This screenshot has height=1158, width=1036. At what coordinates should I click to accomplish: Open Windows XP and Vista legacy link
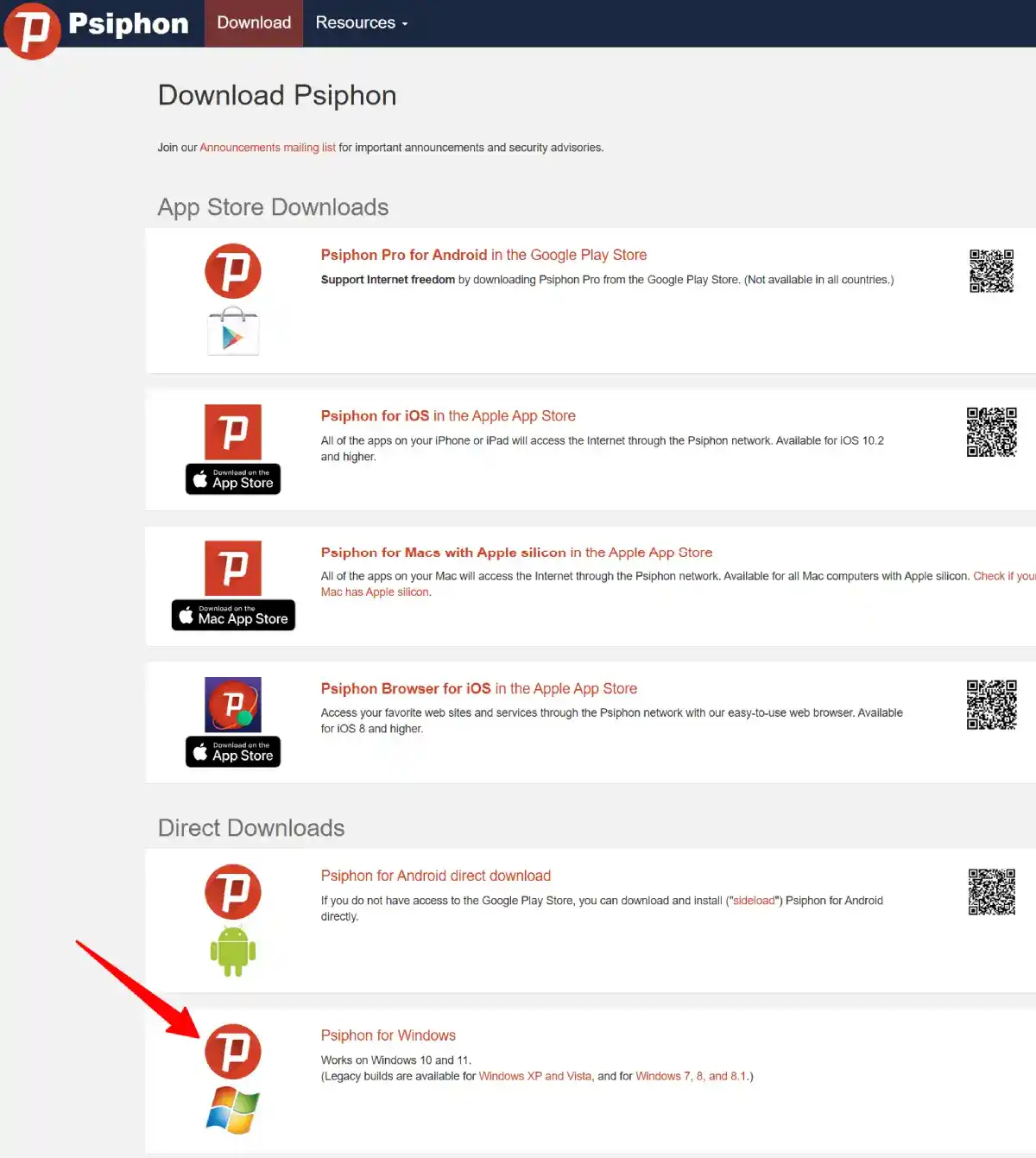[535, 1076]
